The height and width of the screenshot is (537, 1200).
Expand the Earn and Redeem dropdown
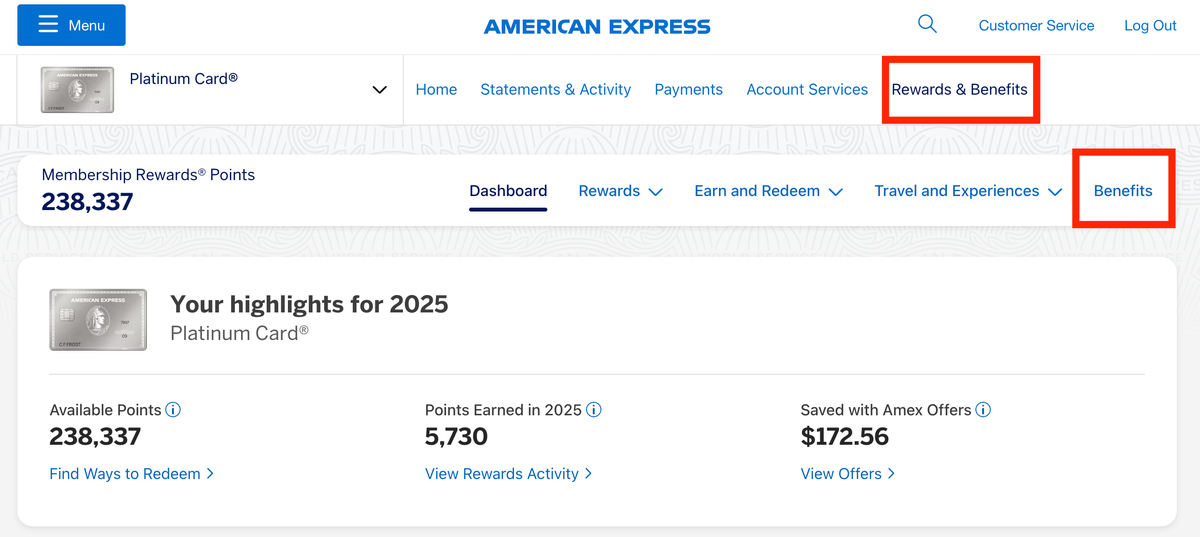click(x=768, y=191)
